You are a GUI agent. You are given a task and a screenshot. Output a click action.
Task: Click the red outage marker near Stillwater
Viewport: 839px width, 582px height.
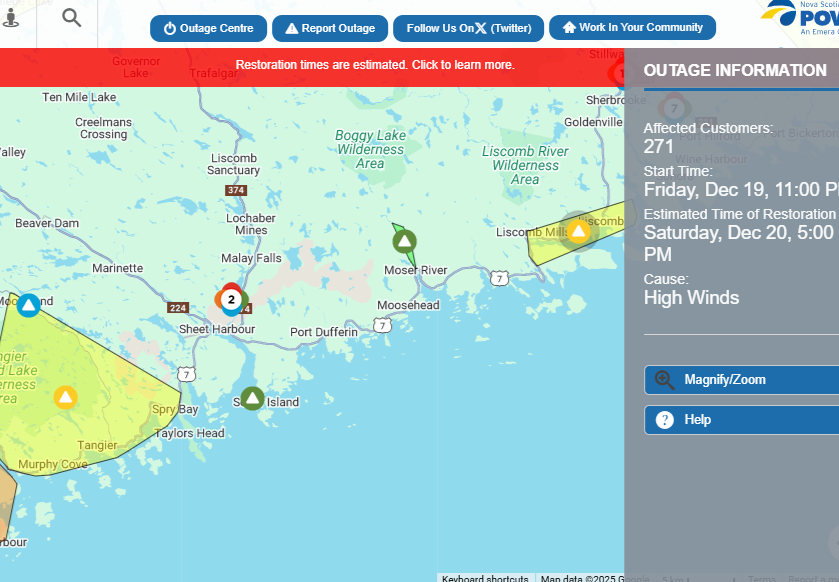(619, 73)
